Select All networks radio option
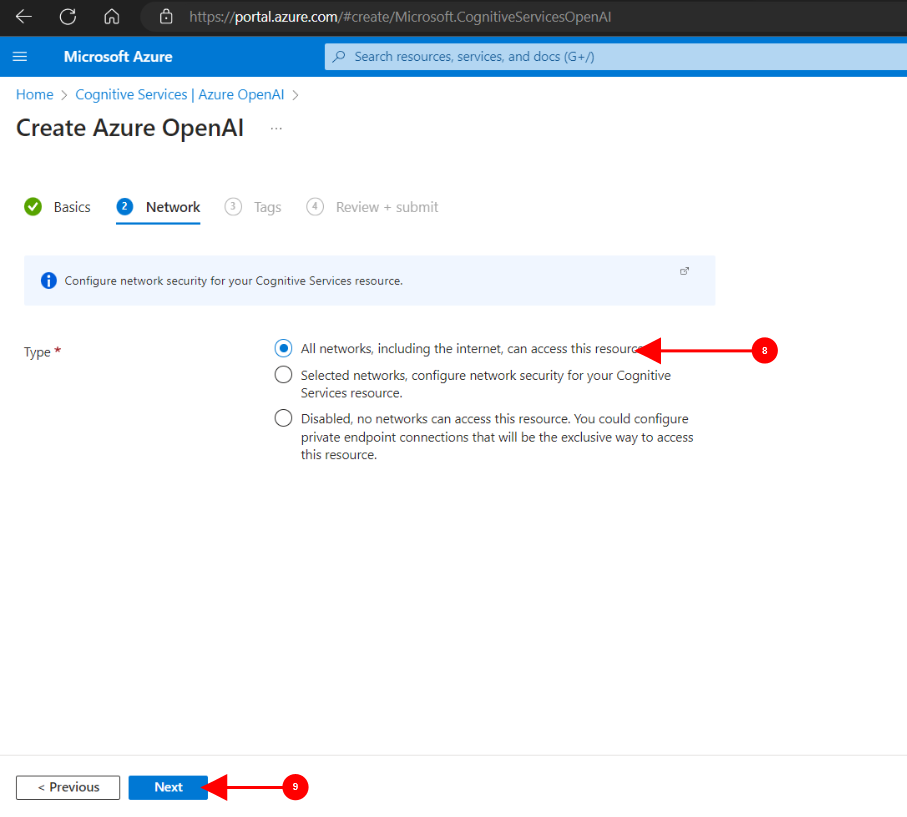907x817 pixels. pos(284,348)
